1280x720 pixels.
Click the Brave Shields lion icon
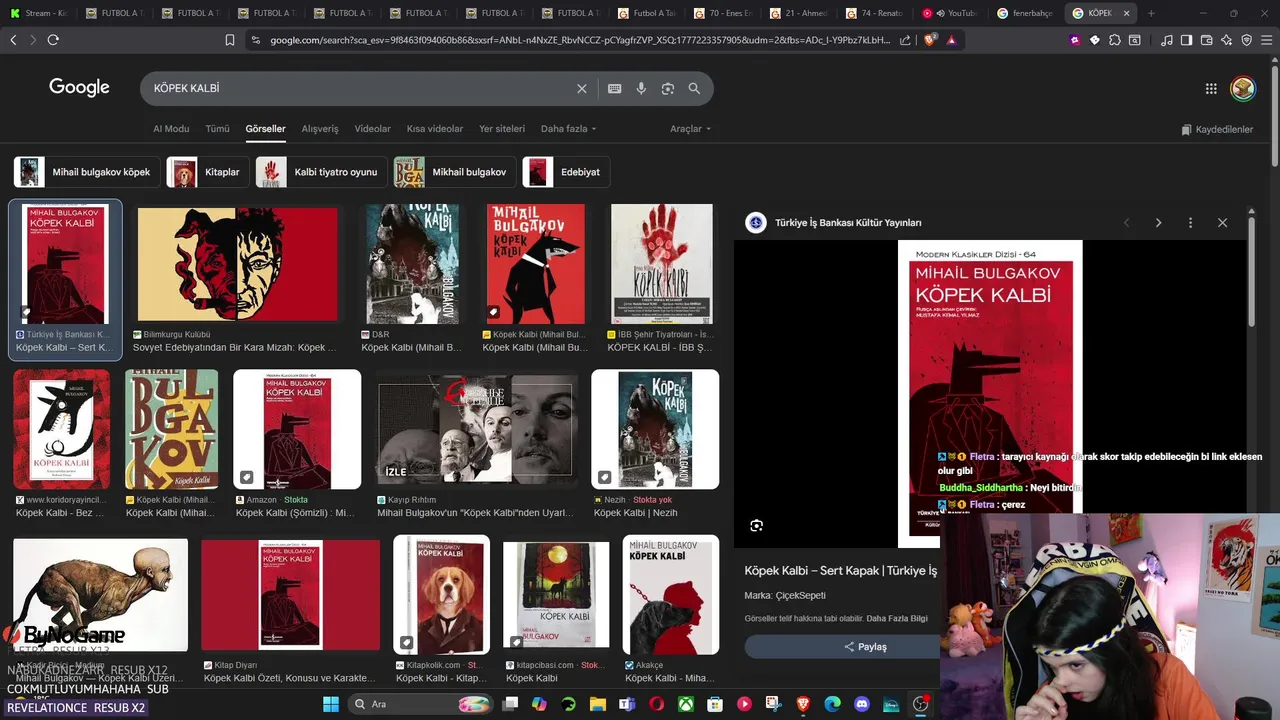929,40
